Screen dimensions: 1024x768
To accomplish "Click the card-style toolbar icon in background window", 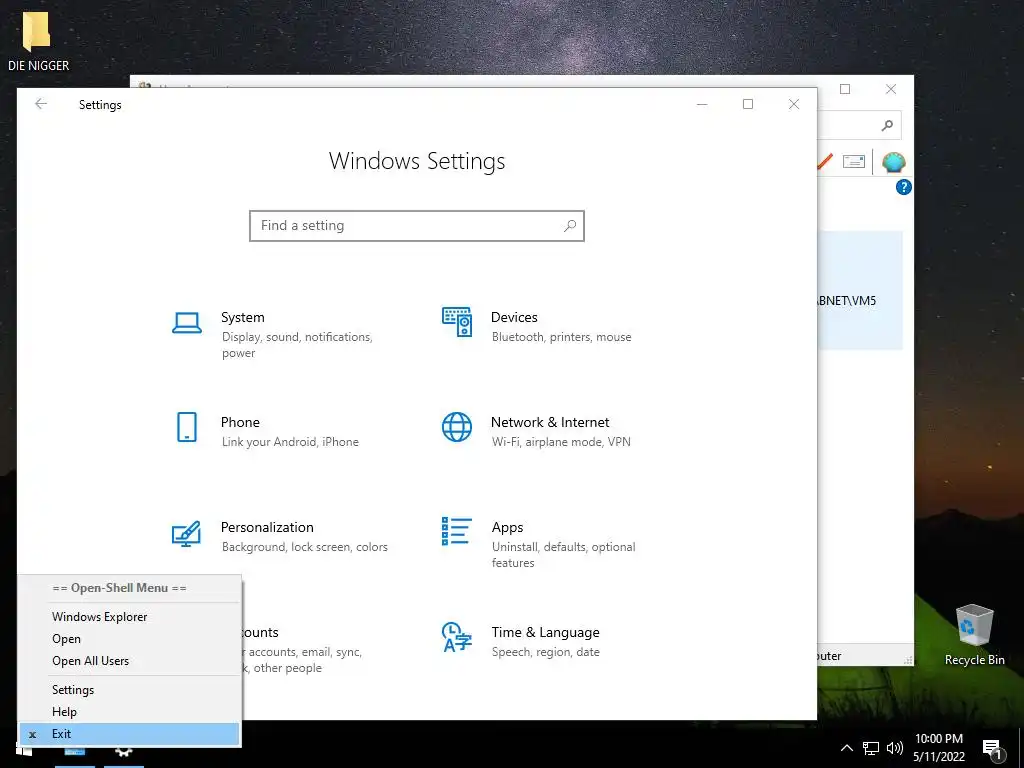I will coord(854,161).
